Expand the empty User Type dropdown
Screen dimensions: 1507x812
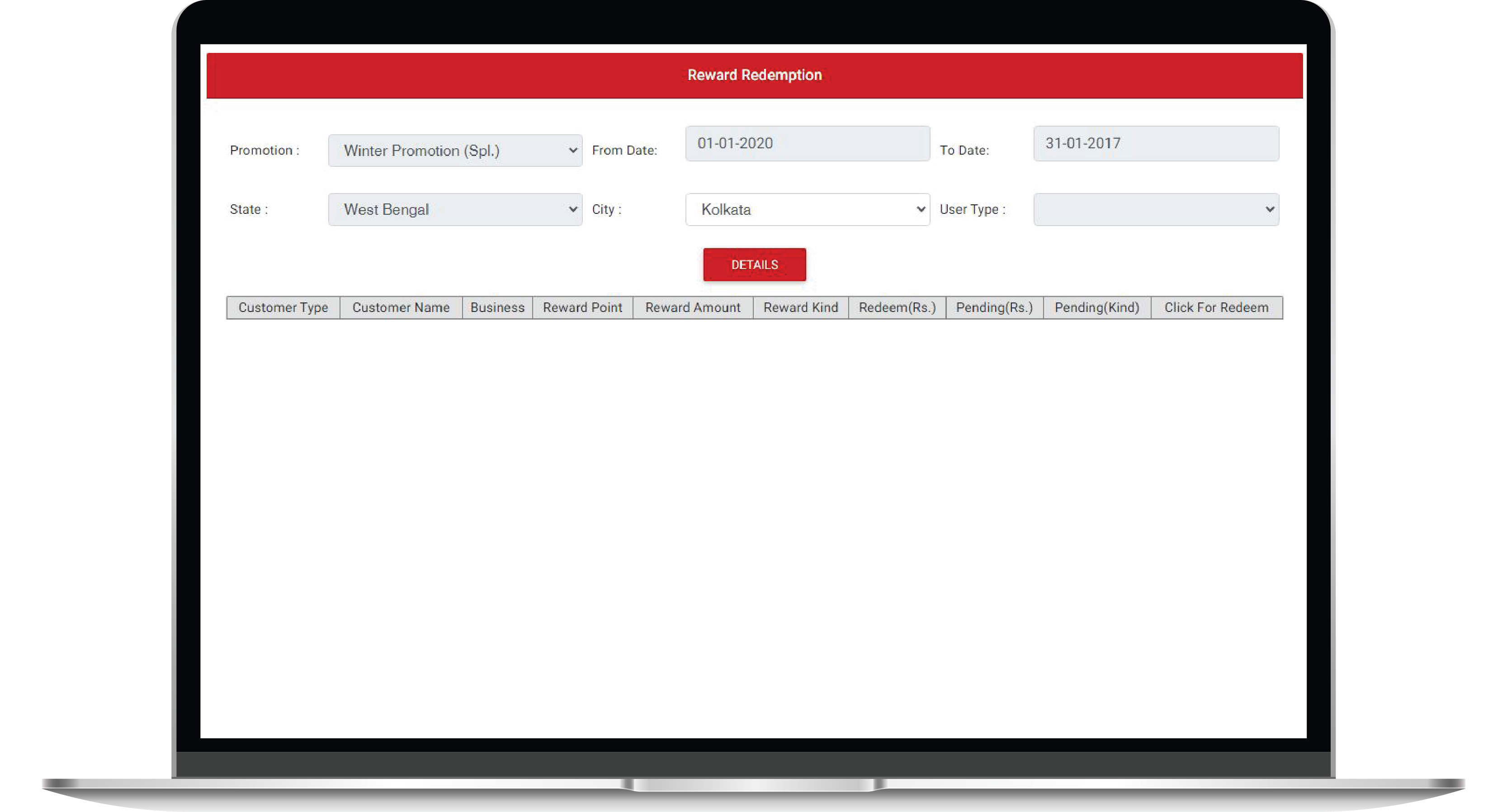point(1155,209)
